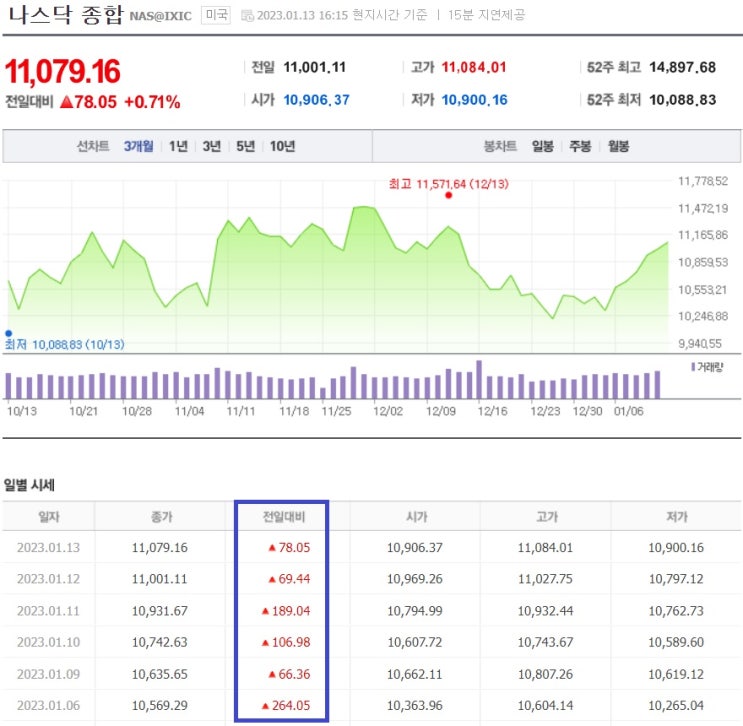Image resolution: width=743 pixels, height=726 pixels.
Task: Click the red 최고 marker dot on chart
Action: point(448,195)
